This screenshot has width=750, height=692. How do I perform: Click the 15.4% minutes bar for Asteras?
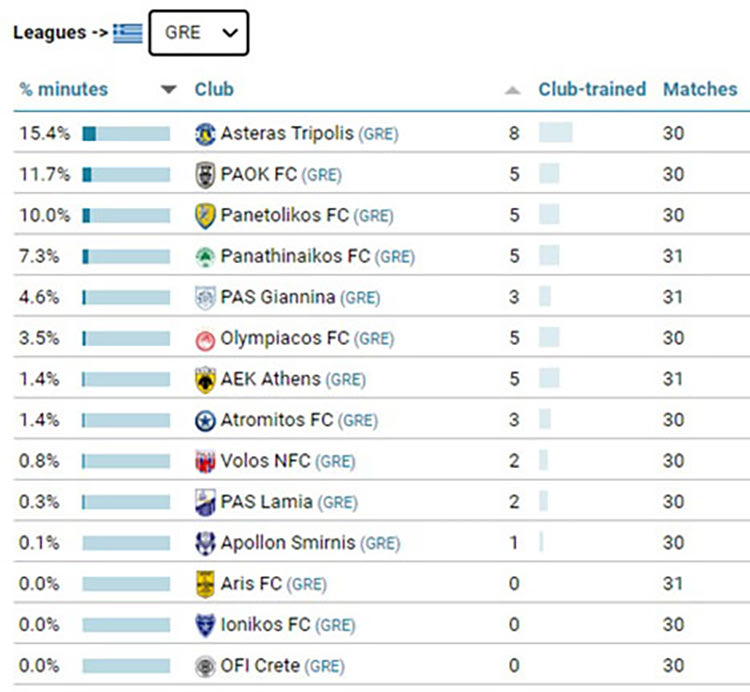click(x=126, y=133)
